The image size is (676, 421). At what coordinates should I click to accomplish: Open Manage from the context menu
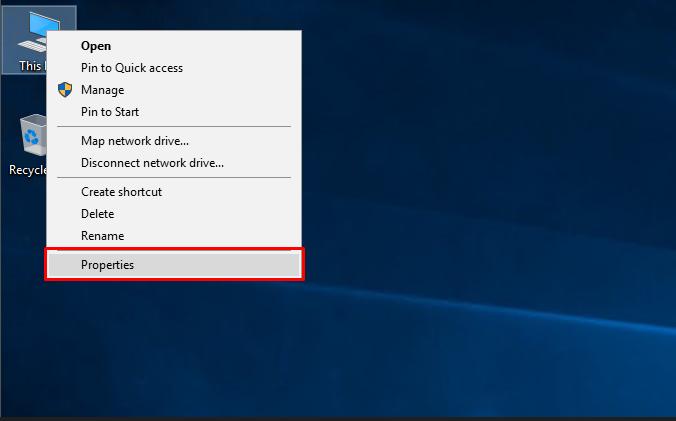[174, 90]
